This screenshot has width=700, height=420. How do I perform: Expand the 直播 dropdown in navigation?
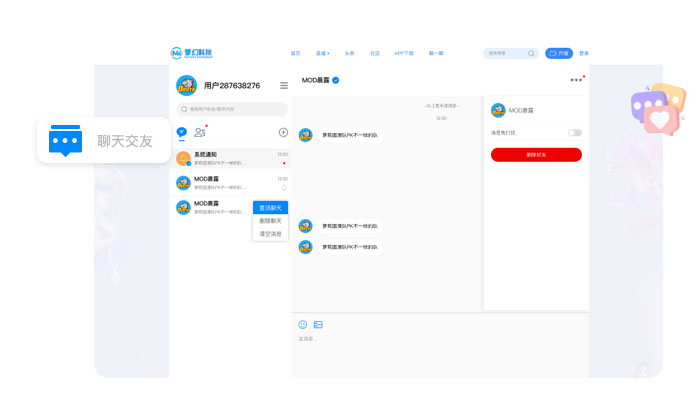323,53
